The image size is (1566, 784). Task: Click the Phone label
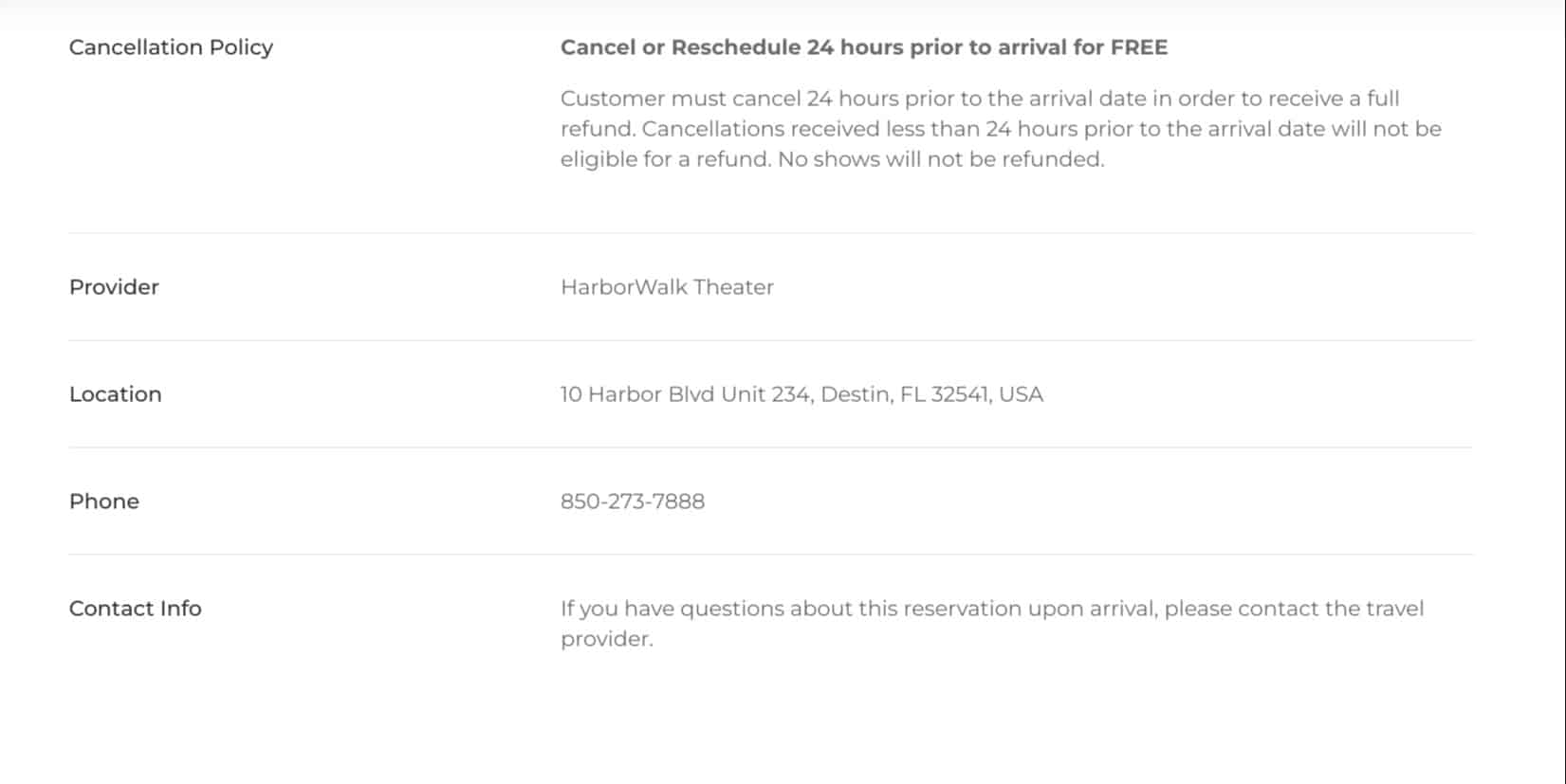click(x=104, y=501)
